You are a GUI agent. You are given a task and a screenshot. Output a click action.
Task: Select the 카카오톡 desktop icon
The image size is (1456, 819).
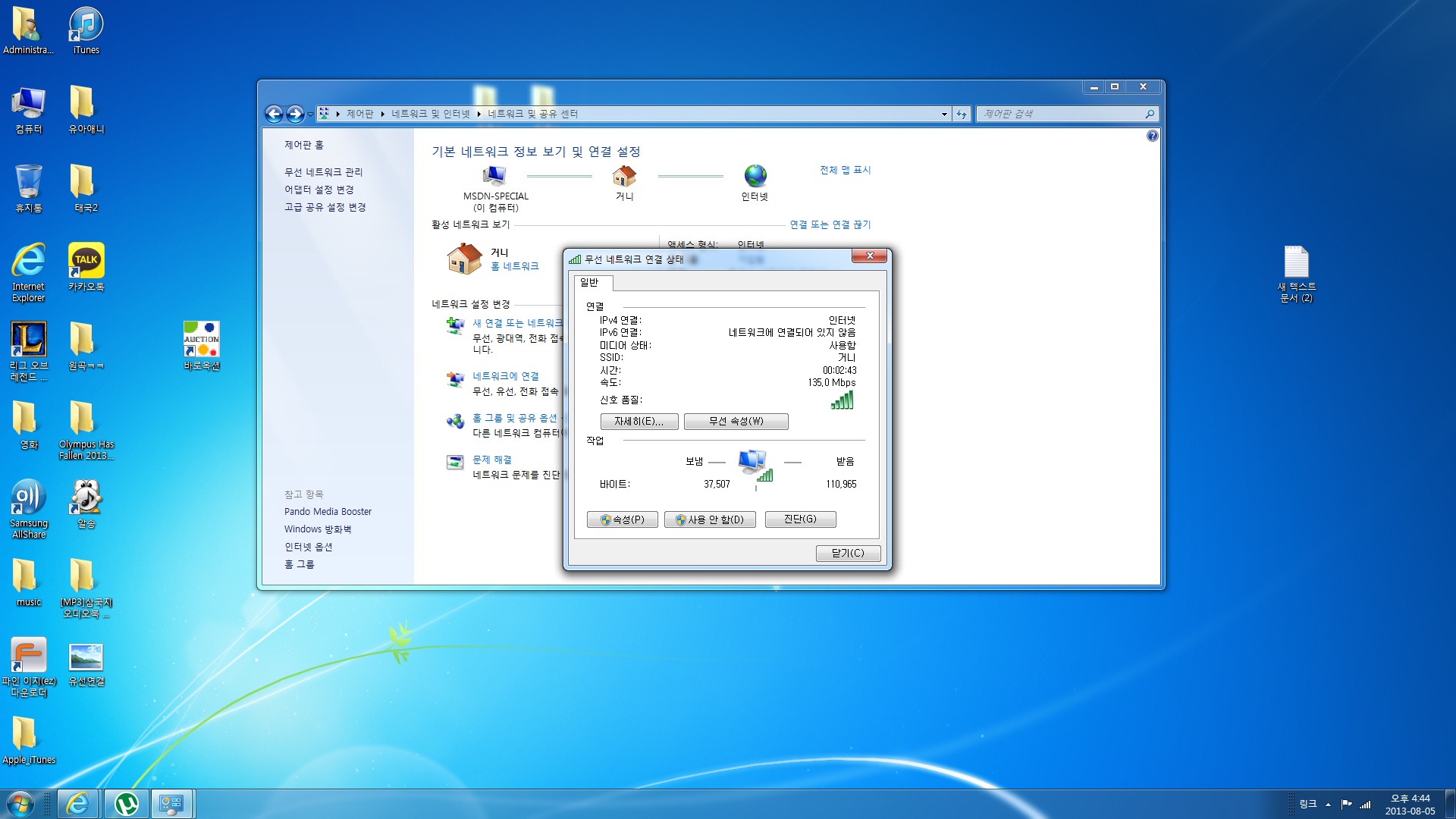[86, 267]
